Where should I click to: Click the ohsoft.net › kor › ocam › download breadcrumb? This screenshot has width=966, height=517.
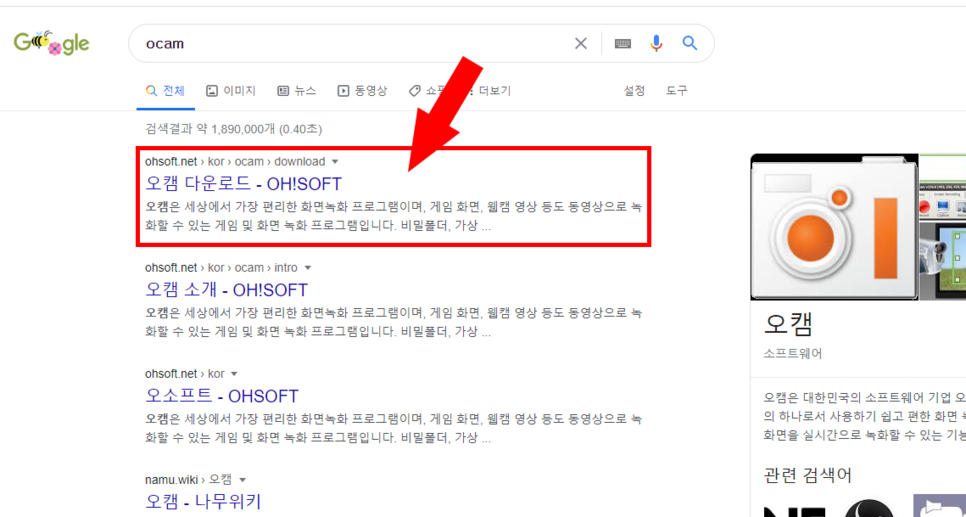(235, 161)
